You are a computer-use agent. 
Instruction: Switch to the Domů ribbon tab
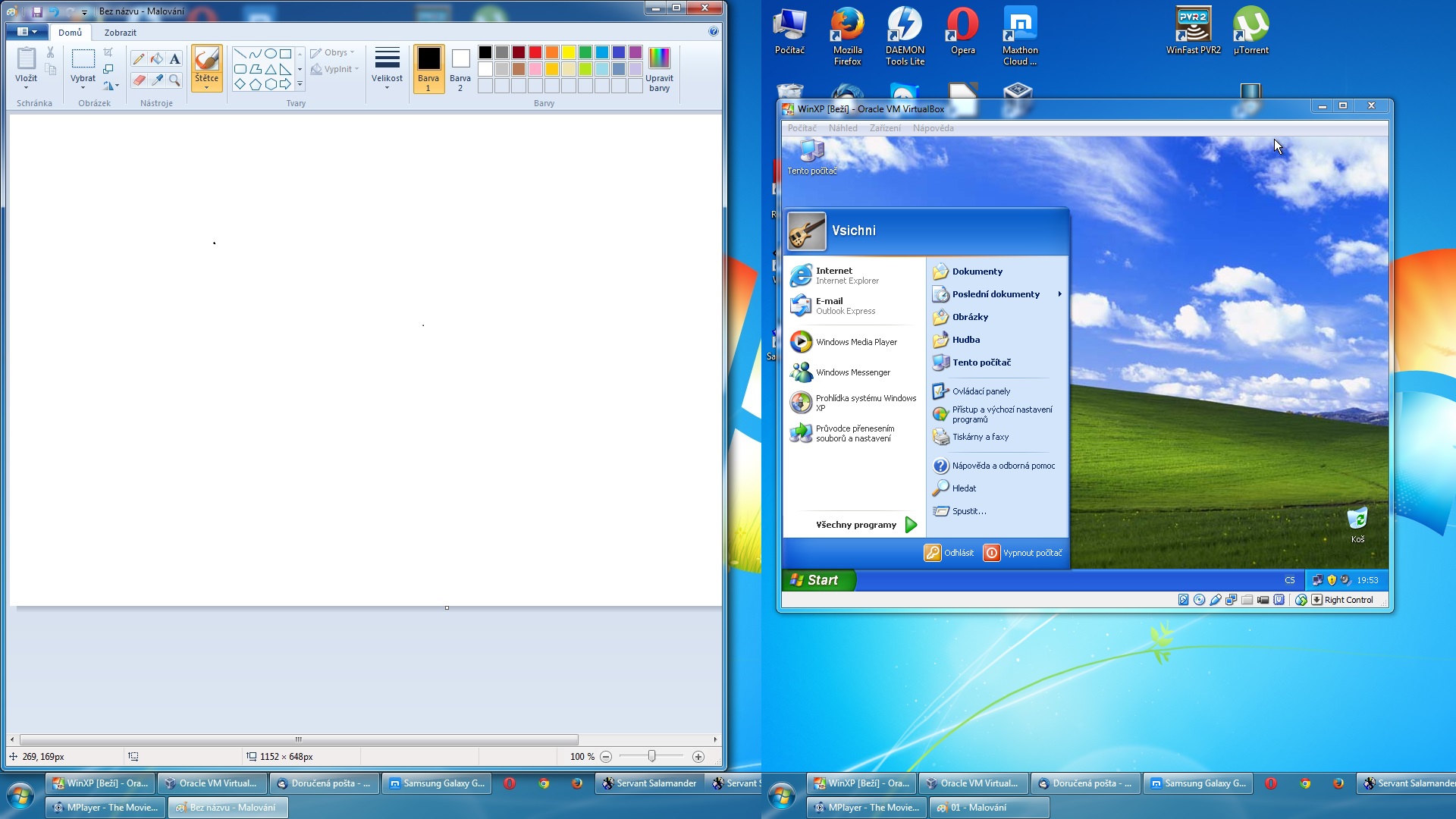70,33
